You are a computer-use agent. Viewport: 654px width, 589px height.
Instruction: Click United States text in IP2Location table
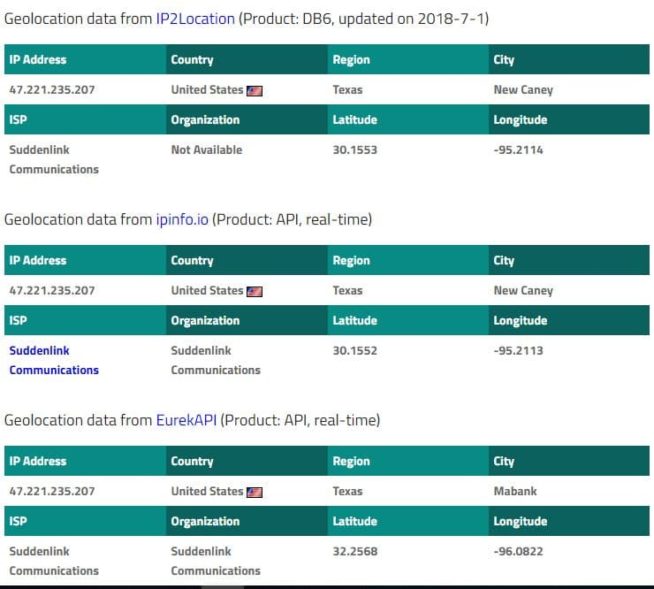[x=207, y=90]
